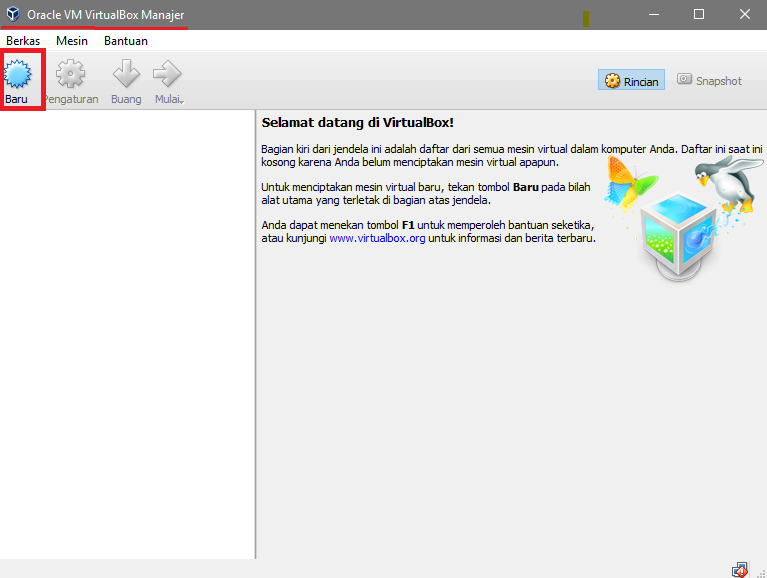This screenshot has height=578, width=767.
Task: Create a new machine with Baru
Action: point(17,81)
